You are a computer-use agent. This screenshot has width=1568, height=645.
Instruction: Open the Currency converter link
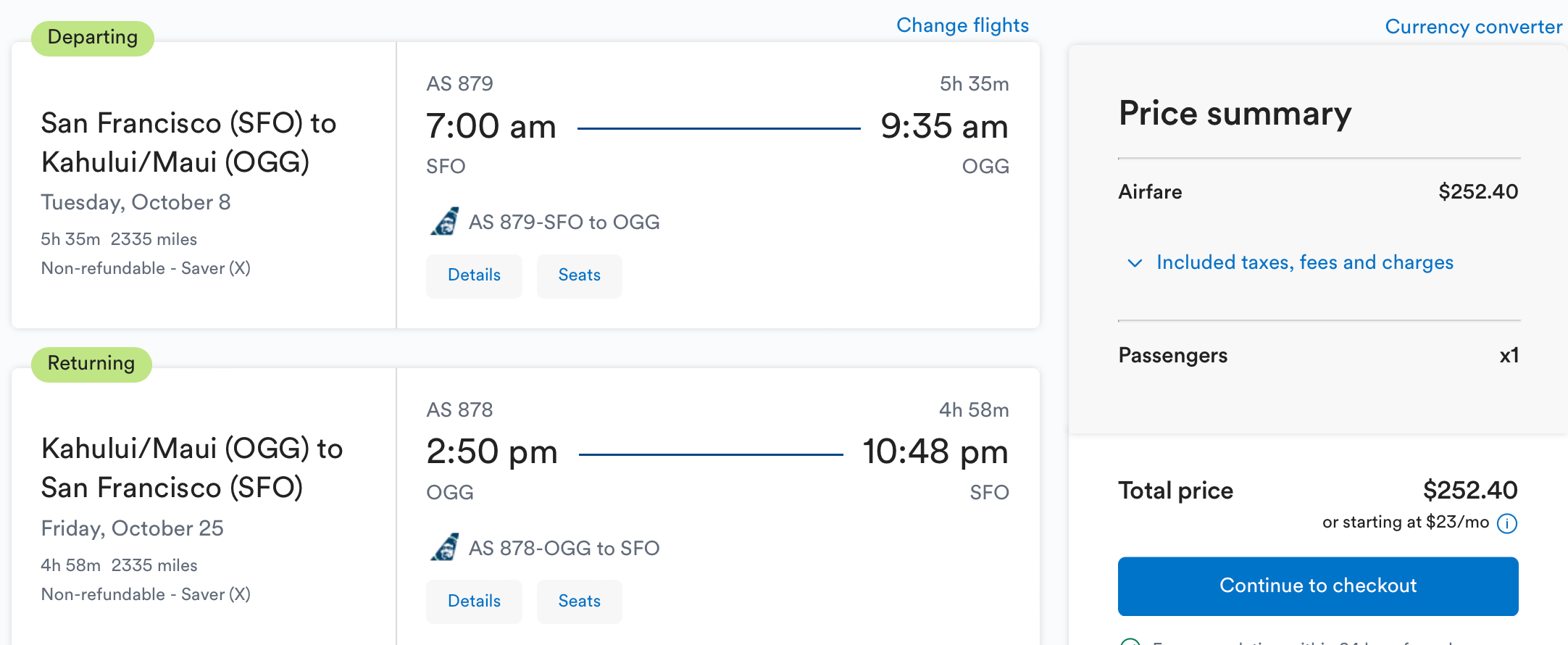(1473, 27)
